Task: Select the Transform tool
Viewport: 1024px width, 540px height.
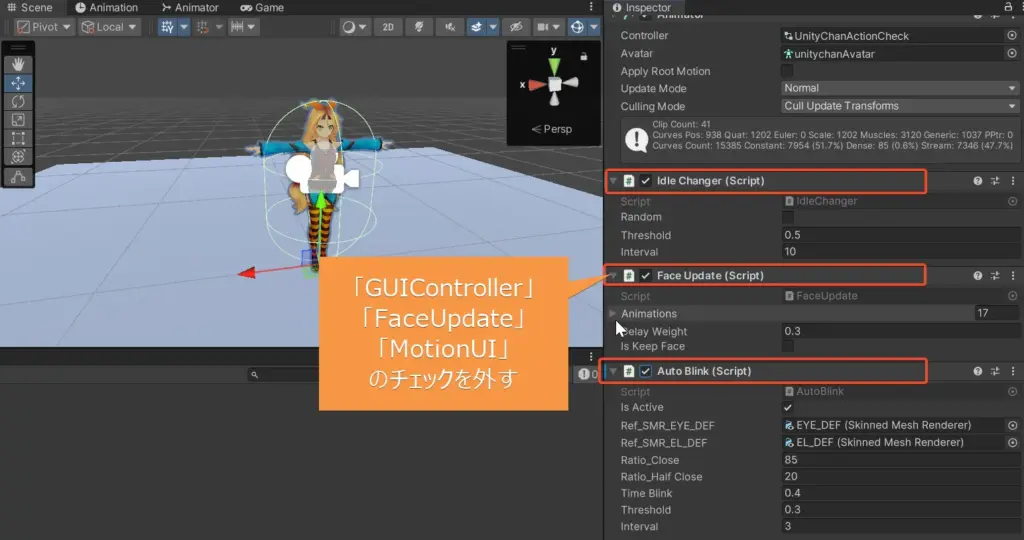Action: pyautogui.click(x=18, y=156)
